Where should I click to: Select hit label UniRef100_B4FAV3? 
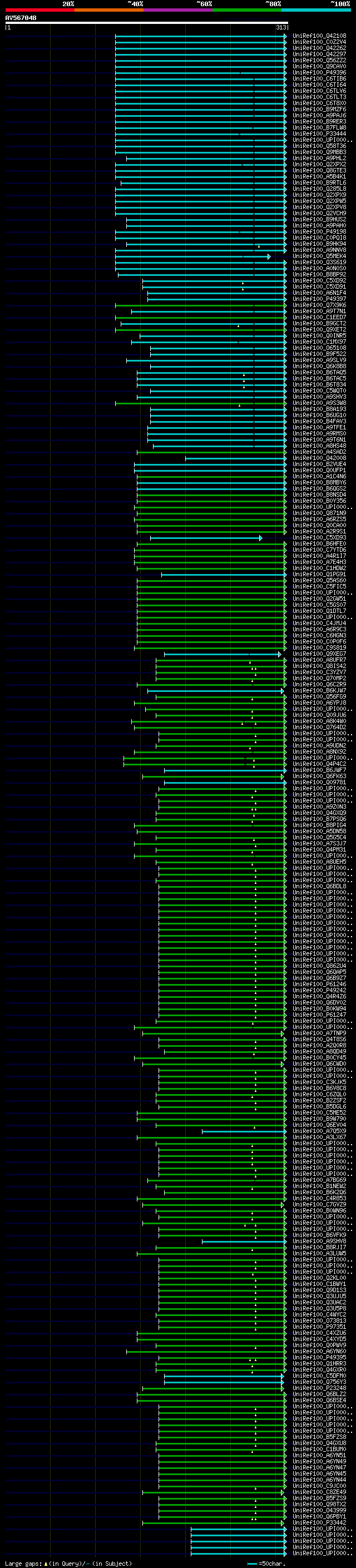(319, 421)
